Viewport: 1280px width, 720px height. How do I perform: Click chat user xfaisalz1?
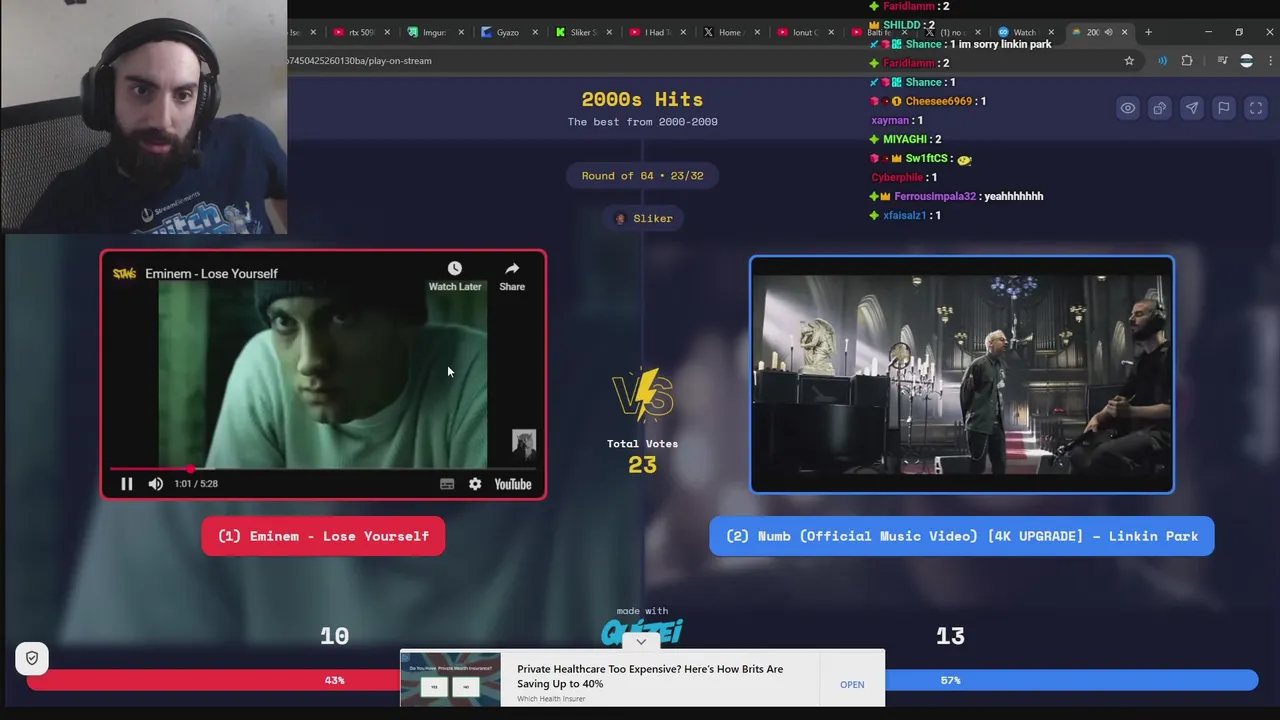click(904, 216)
